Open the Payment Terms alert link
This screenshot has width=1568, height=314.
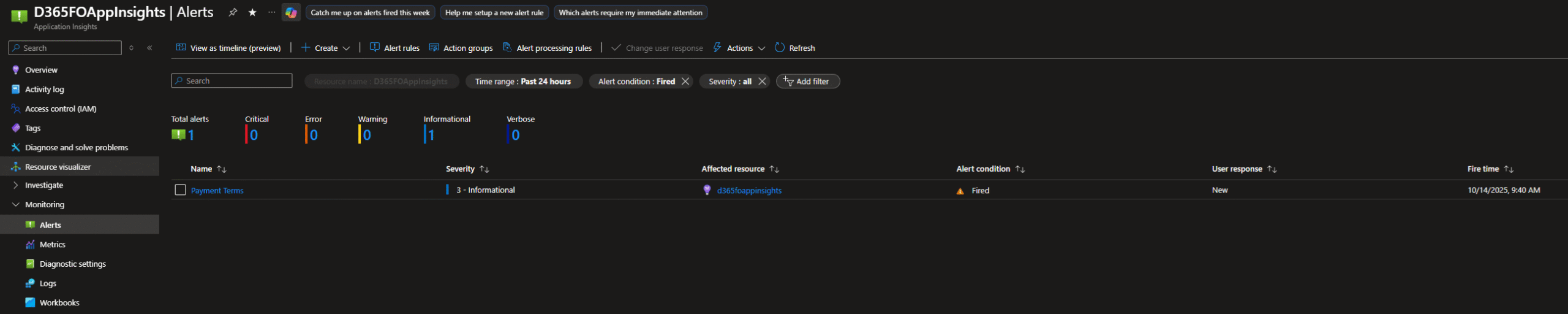click(x=217, y=191)
